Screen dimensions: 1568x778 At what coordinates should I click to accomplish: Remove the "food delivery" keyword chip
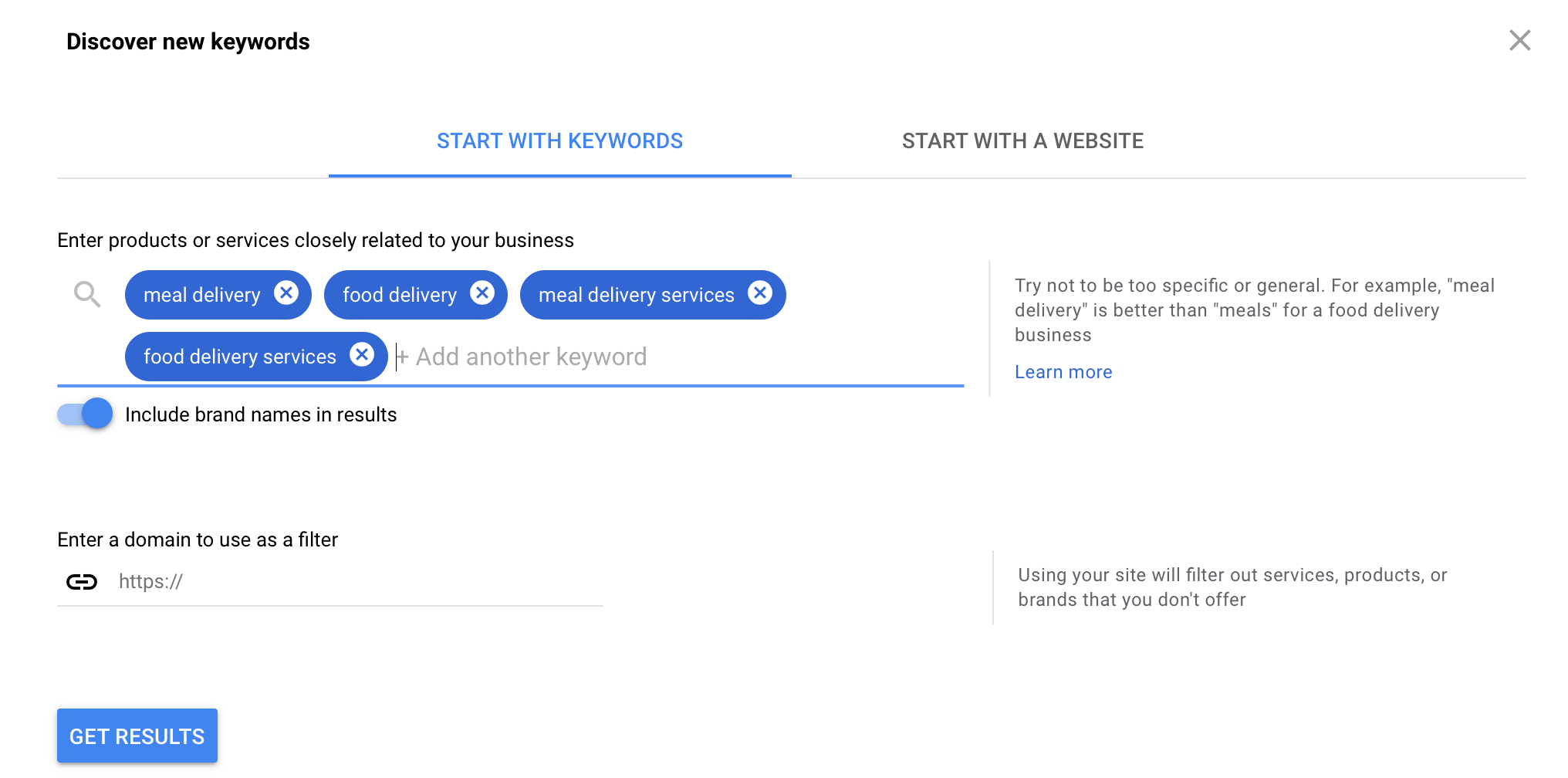pyautogui.click(x=483, y=293)
